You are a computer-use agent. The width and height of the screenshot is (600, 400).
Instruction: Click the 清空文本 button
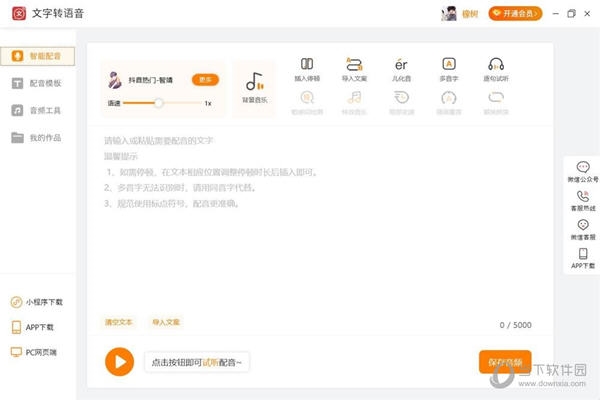tap(119, 322)
